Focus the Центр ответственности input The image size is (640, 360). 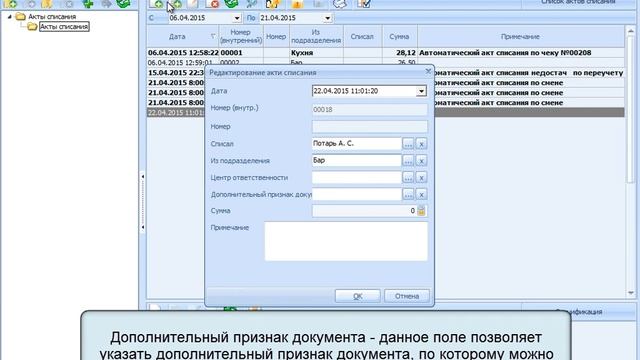(x=357, y=178)
